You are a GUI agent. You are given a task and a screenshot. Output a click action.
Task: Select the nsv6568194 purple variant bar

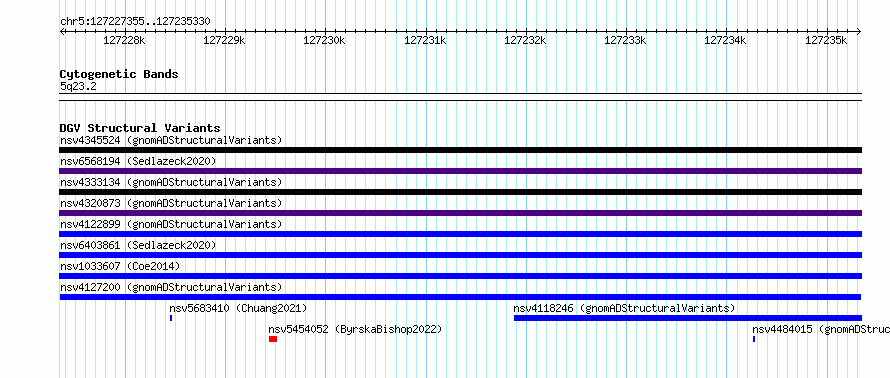460,171
